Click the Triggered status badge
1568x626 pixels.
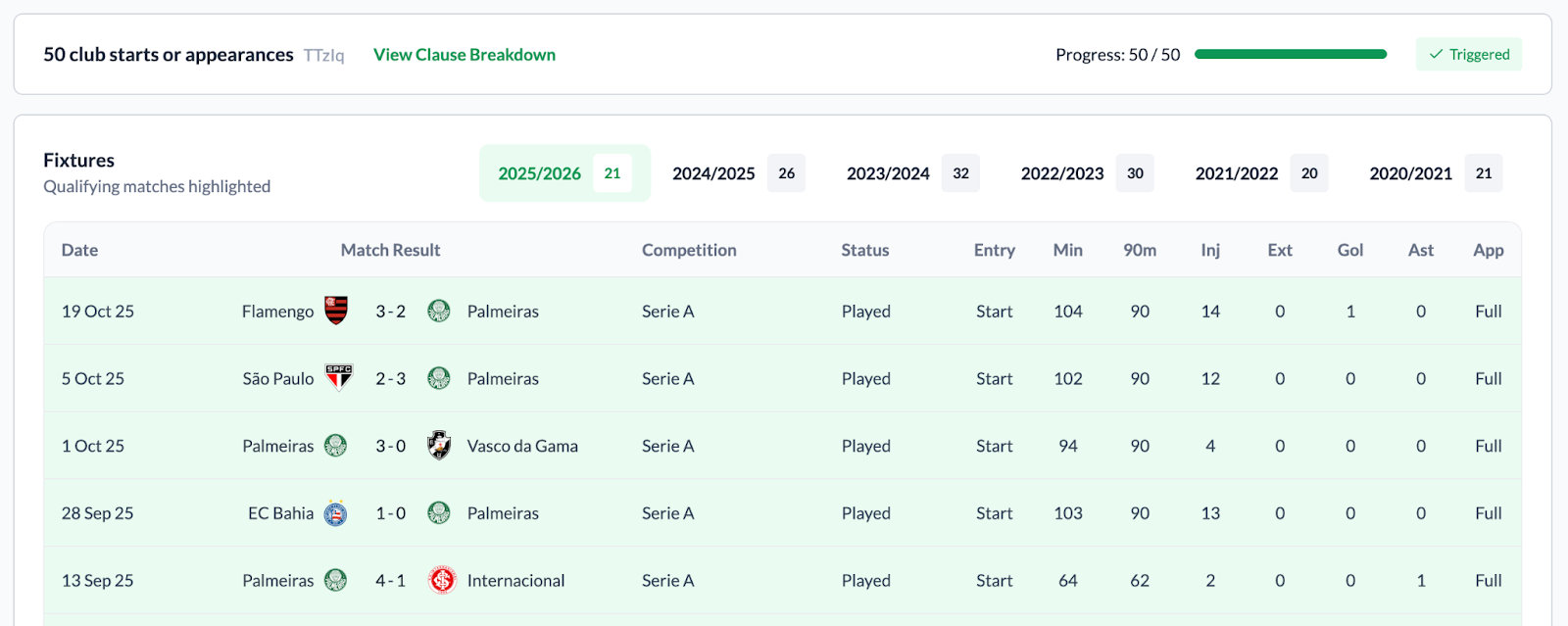(1468, 55)
